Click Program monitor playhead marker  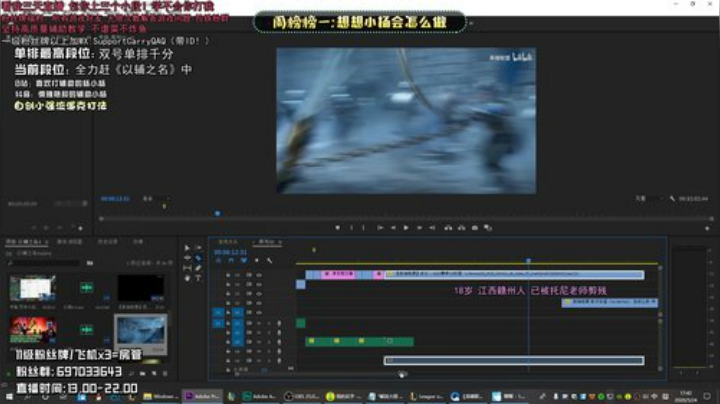(218, 213)
